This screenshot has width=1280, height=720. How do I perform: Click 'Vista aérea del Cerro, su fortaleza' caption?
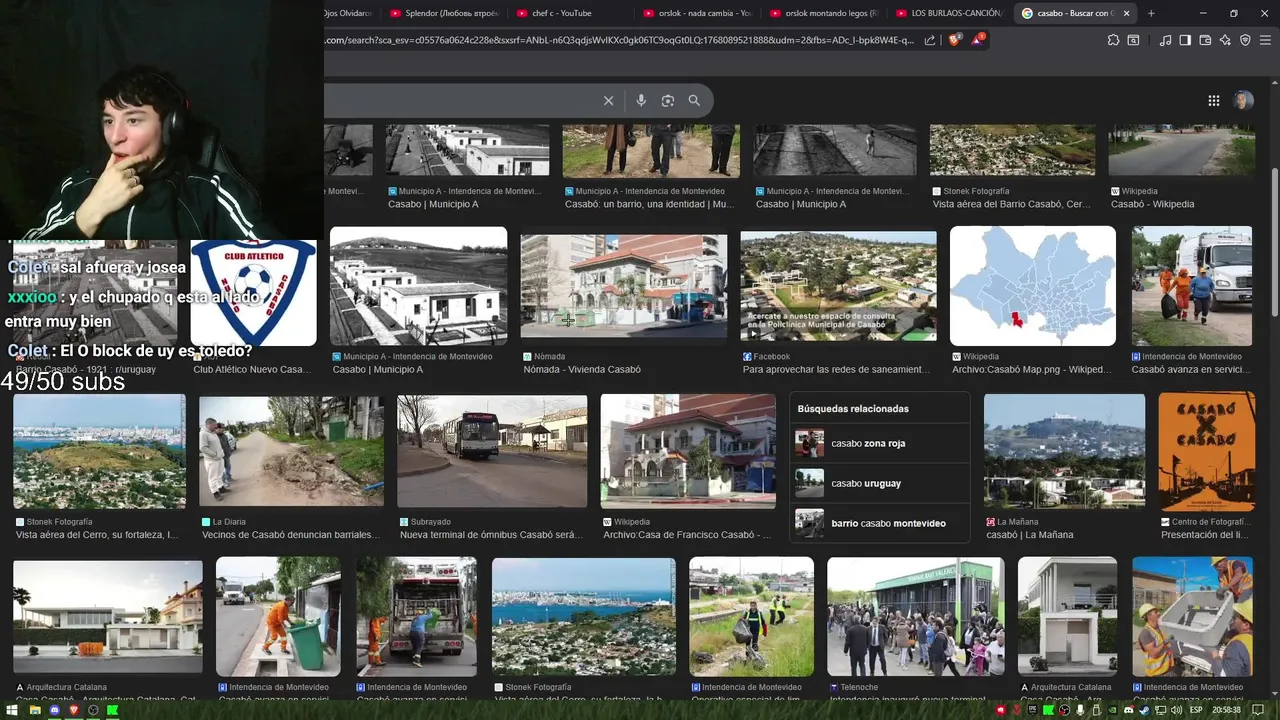click(97, 535)
